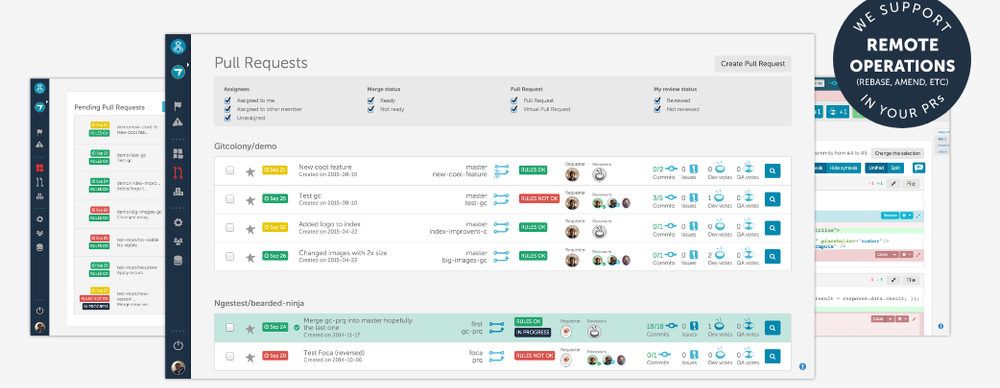
Task: Click the Create Pull Request button
Action: point(753,64)
